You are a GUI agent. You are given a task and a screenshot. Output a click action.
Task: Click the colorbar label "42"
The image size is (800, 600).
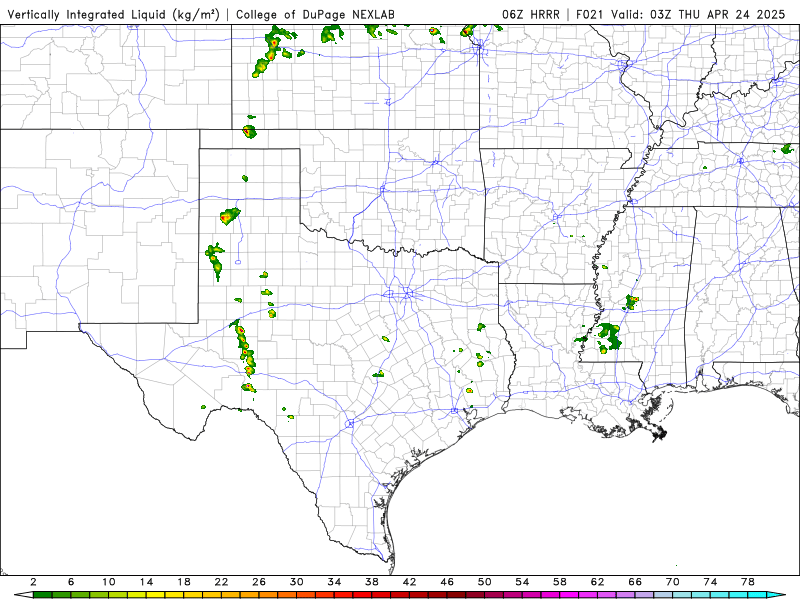(410, 582)
